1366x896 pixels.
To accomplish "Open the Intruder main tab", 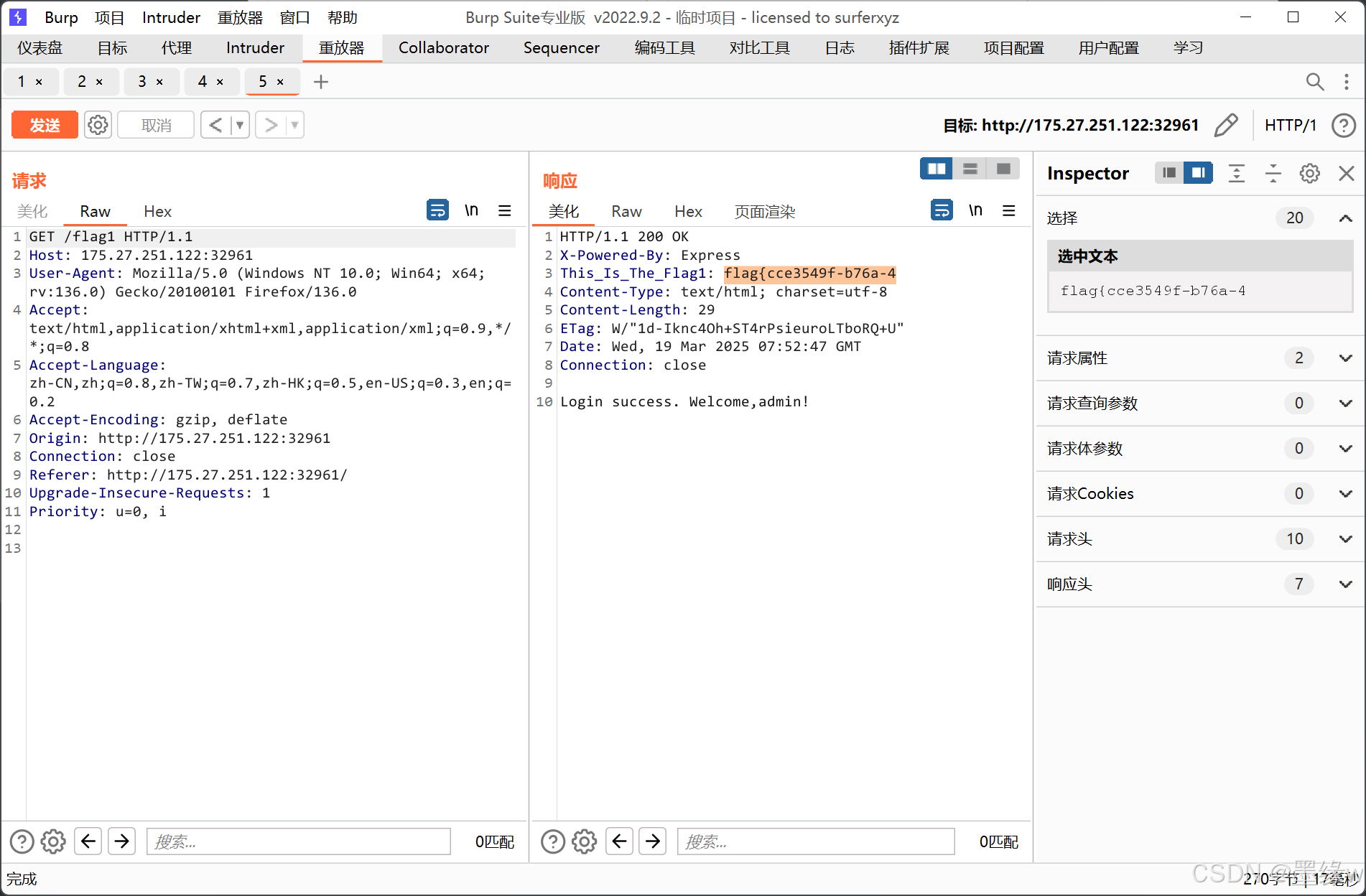I will point(255,48).
